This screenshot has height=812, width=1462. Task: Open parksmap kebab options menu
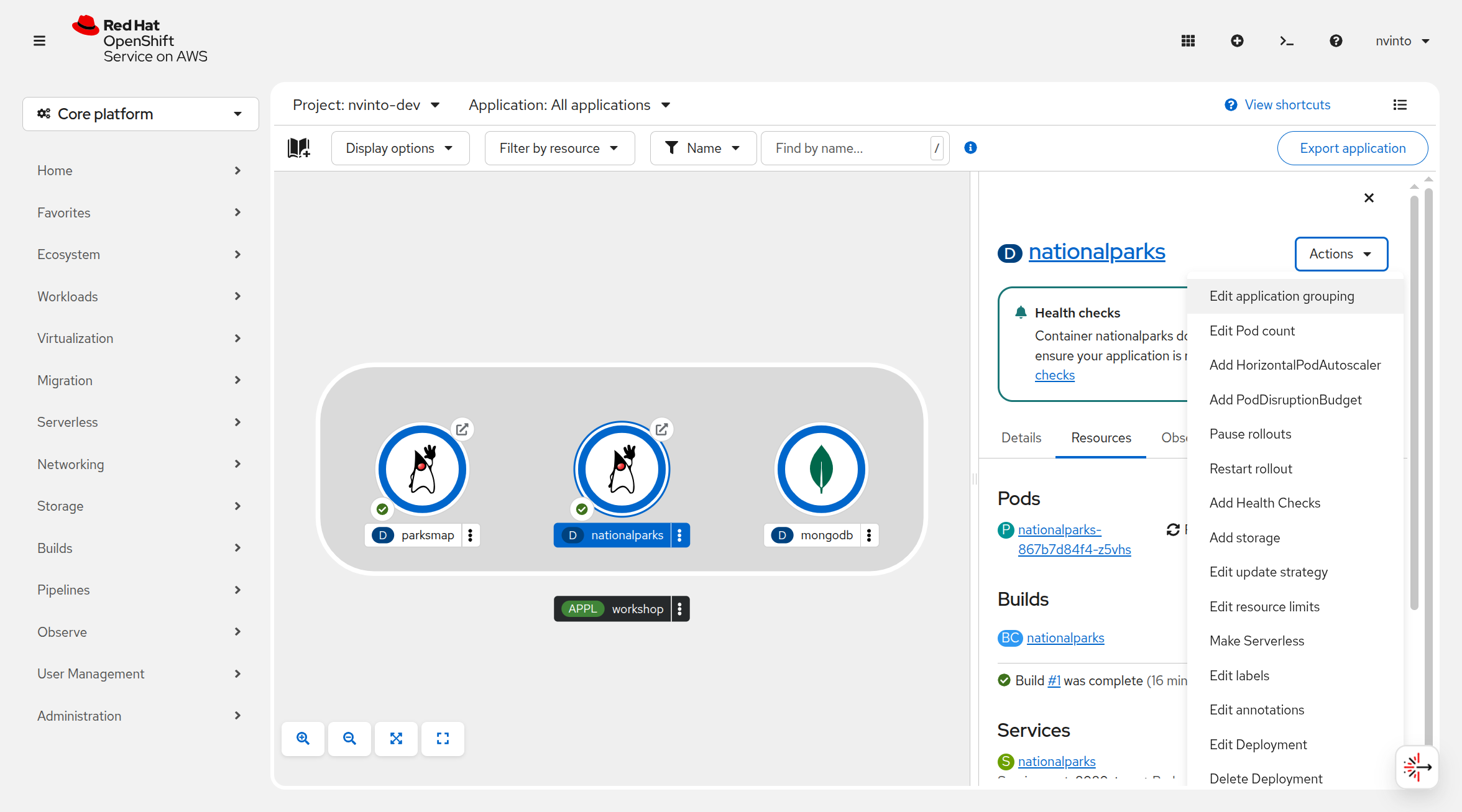click(x=471, y=535)
